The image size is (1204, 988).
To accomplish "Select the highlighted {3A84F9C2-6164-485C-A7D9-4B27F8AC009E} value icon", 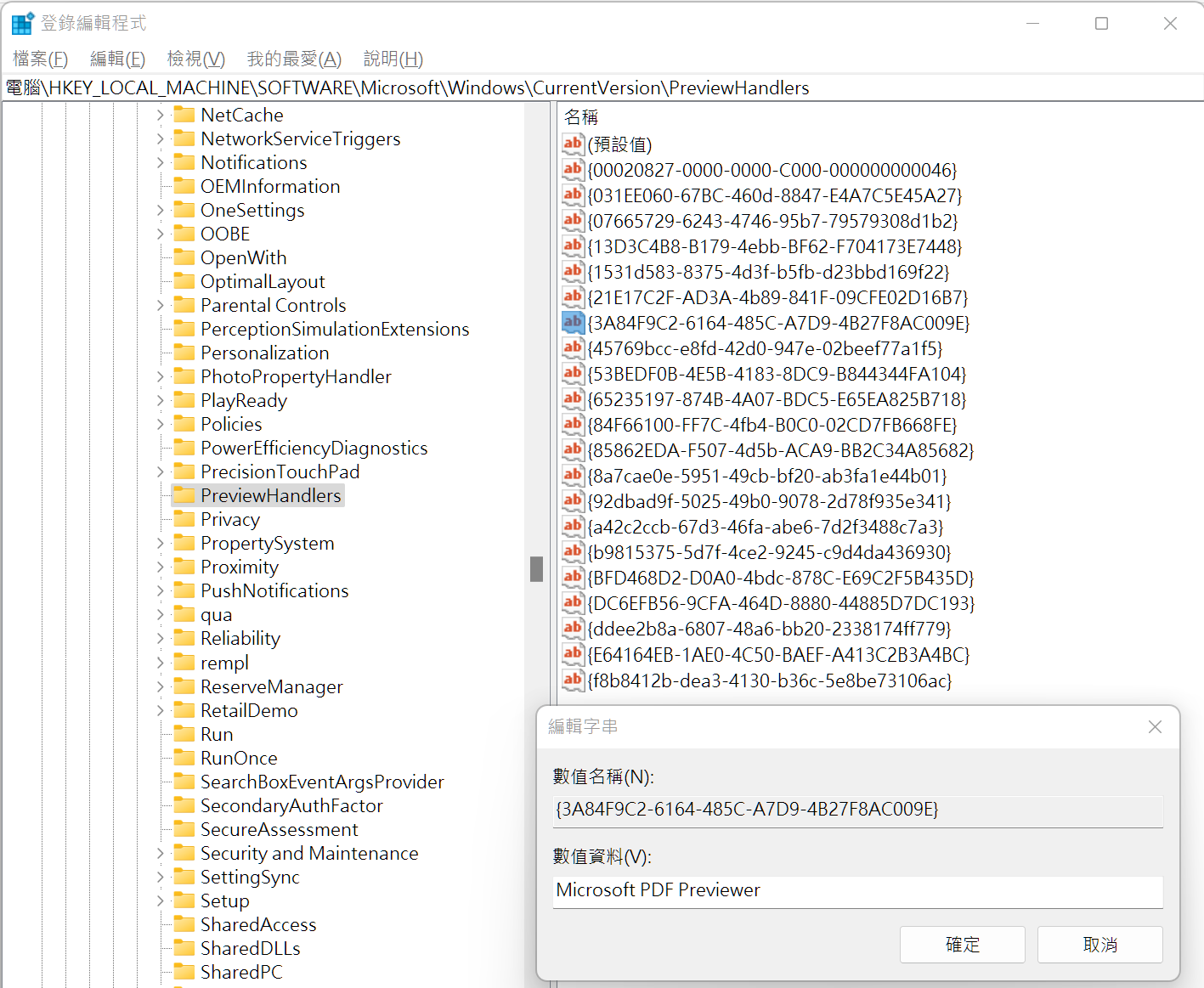I will (573, 322).
